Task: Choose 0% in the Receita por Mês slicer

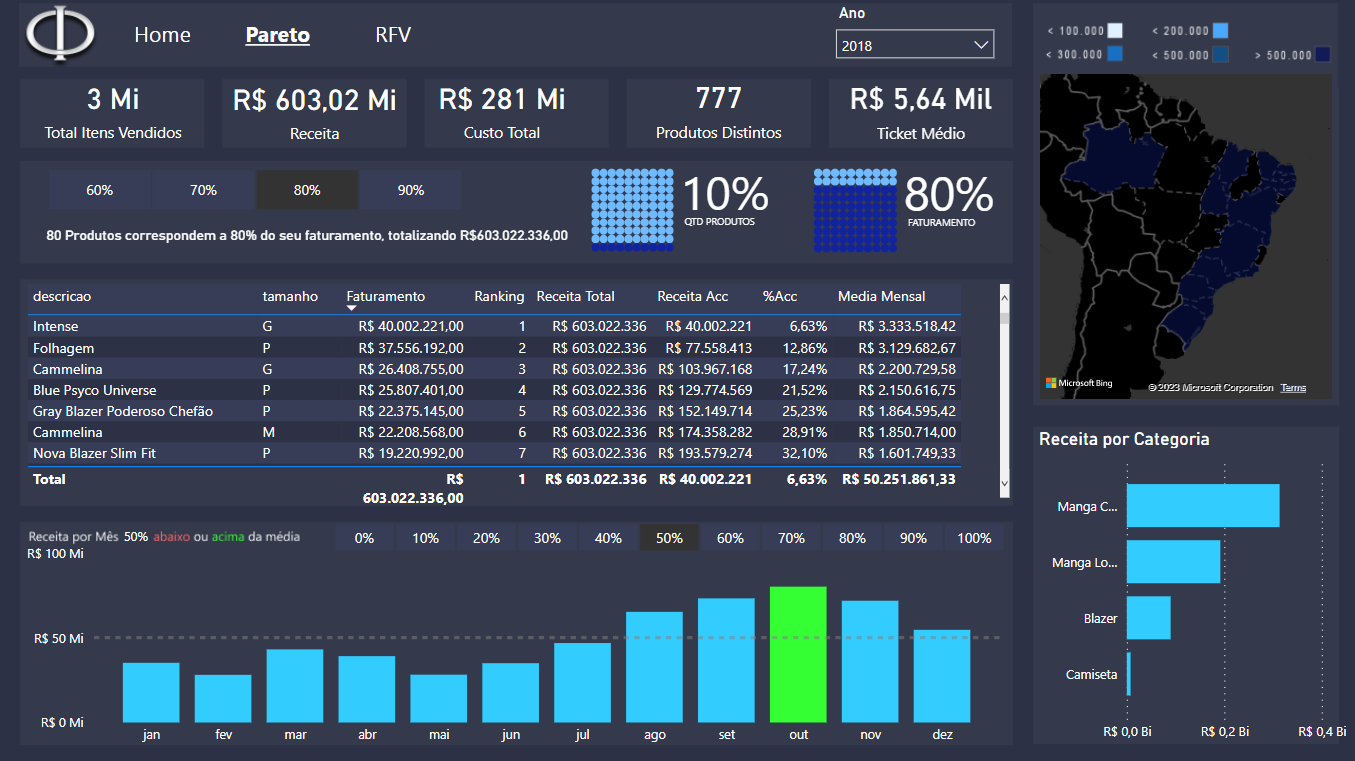Action: point(364,538)
